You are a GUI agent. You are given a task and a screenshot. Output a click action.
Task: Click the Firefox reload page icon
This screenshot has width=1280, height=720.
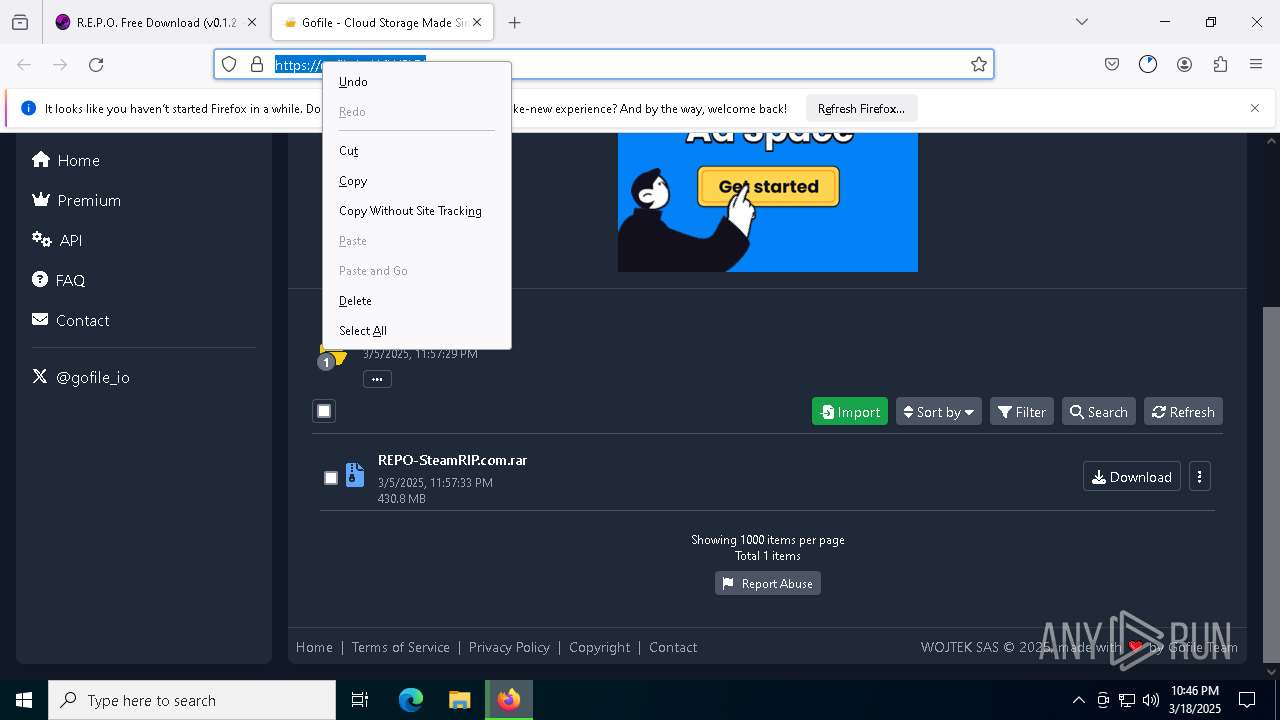point(96,65)
